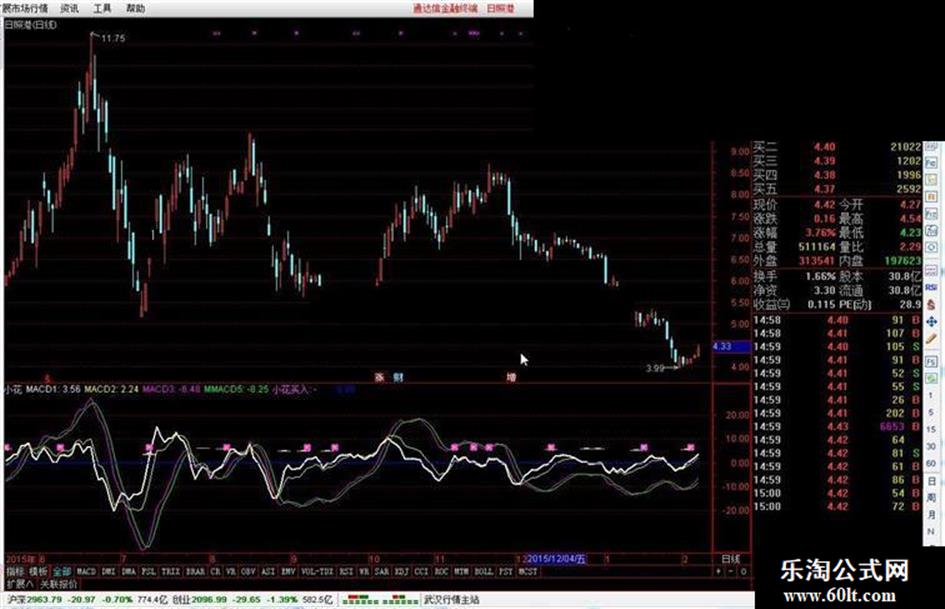The width and height of the screenshot is (945, 609).
Task: Switch to 5-minute period
Action: [932, 412]
